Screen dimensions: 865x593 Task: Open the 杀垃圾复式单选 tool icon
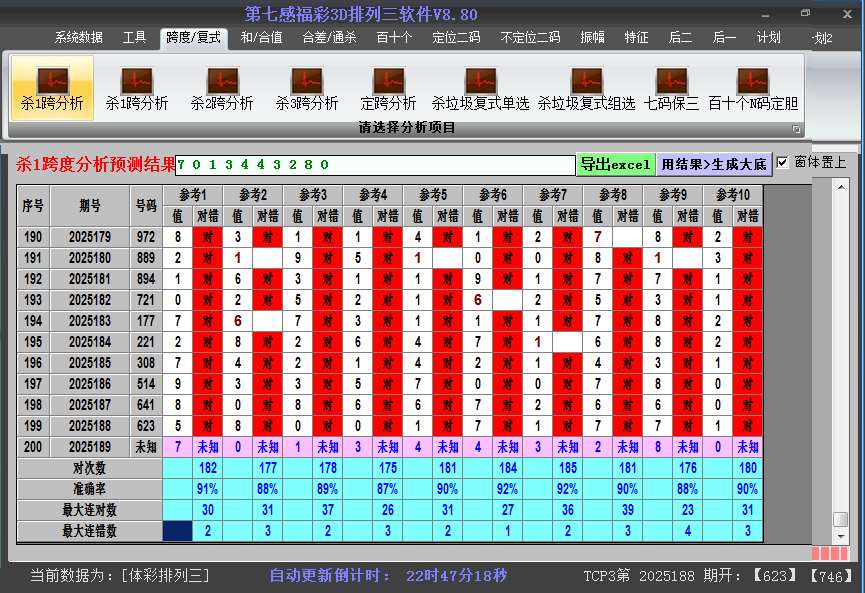click(x=480, y=89)
